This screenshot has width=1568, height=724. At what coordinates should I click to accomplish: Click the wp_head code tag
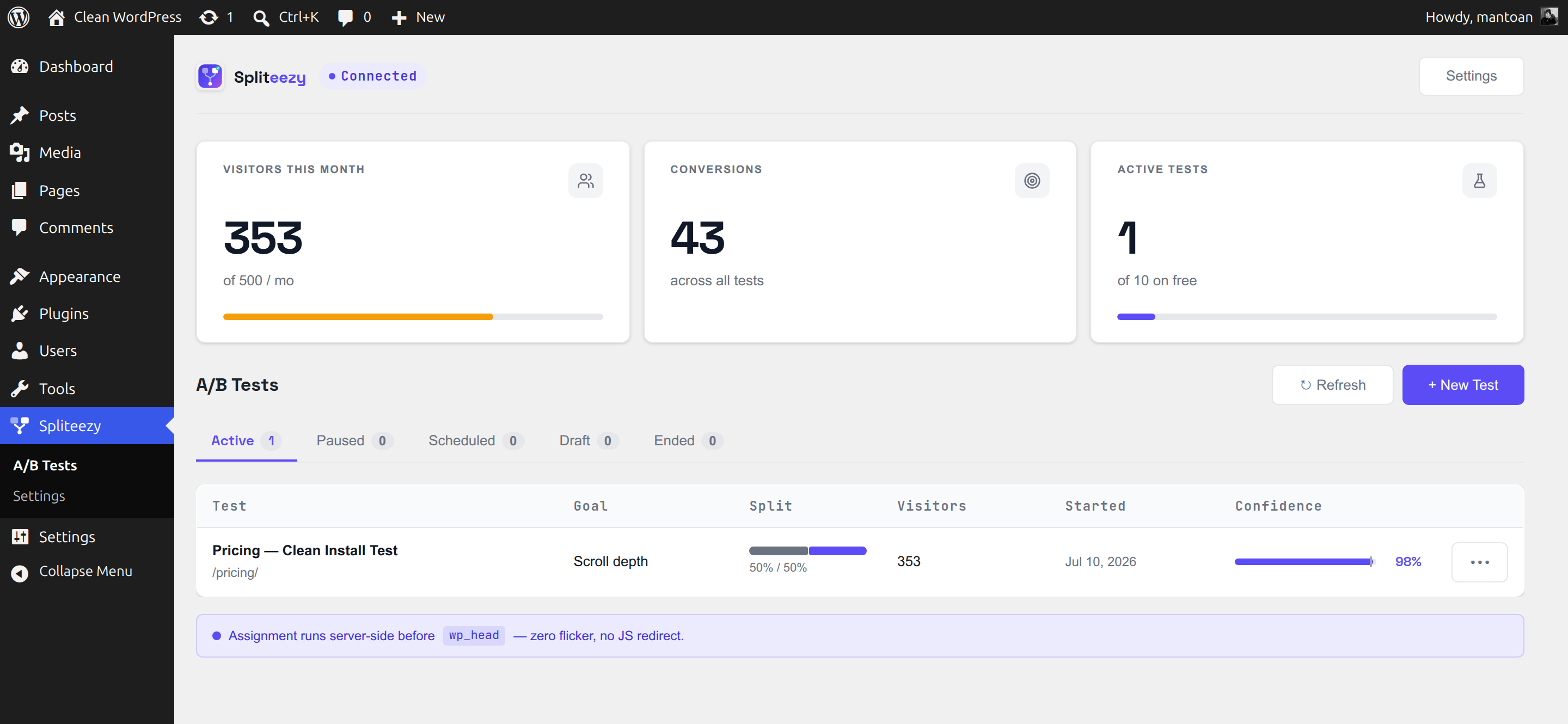[x=474, y=635]
